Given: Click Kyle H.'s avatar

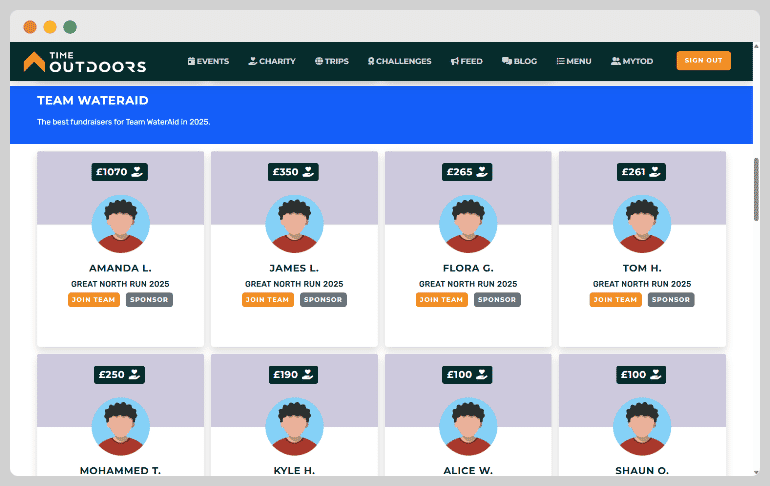Looking at the screenshot, I should point(294,426).
